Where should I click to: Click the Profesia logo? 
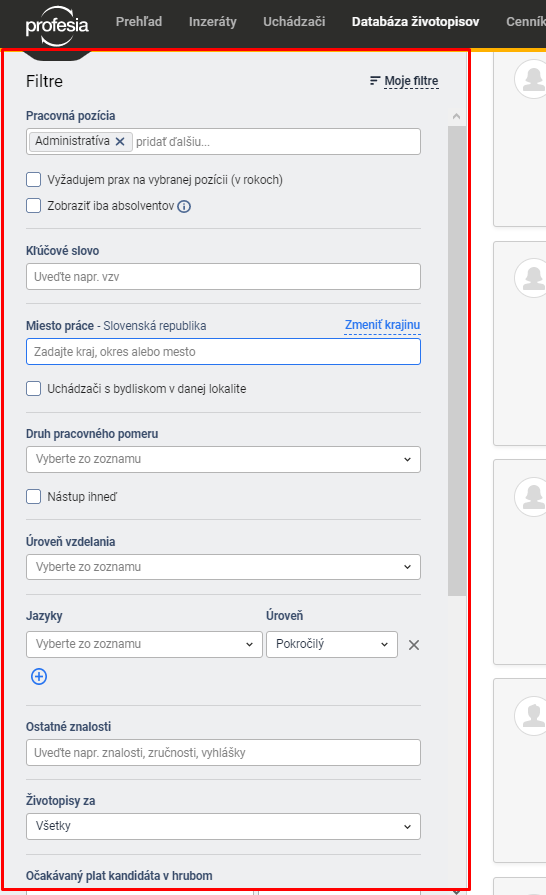coord(57,25)
